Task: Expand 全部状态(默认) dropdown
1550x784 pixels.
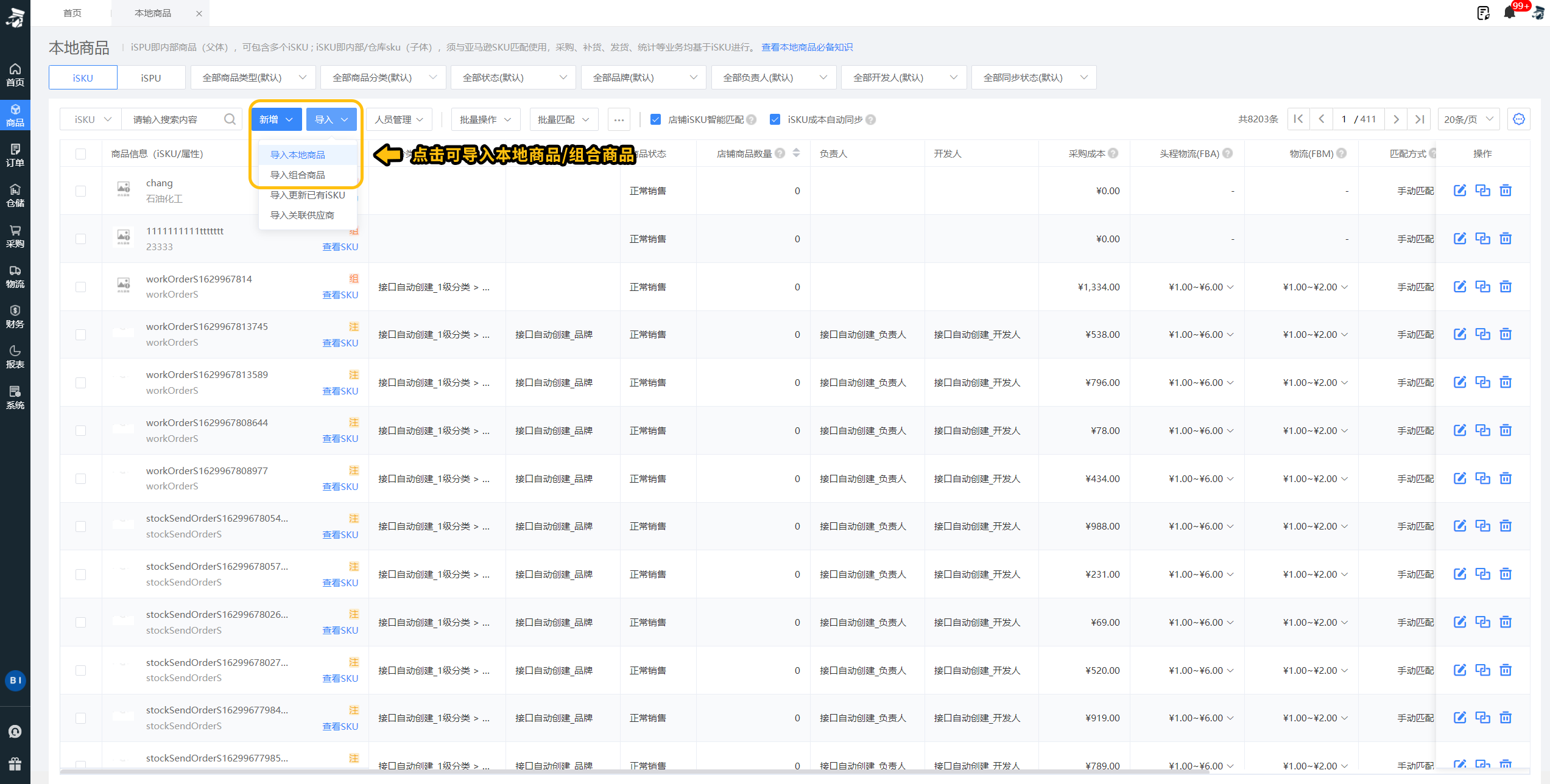Action: click(x=514, y=77)
